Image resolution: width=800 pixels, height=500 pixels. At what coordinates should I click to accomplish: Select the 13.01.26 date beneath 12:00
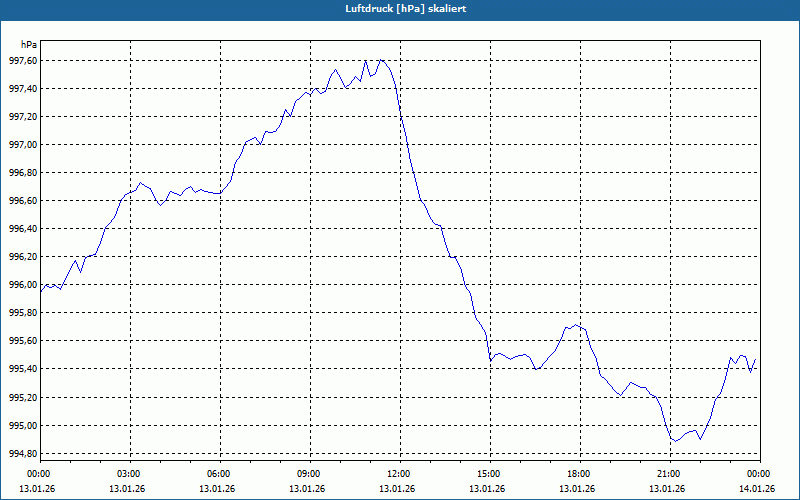pyautogui.click(x=397, y=489)
